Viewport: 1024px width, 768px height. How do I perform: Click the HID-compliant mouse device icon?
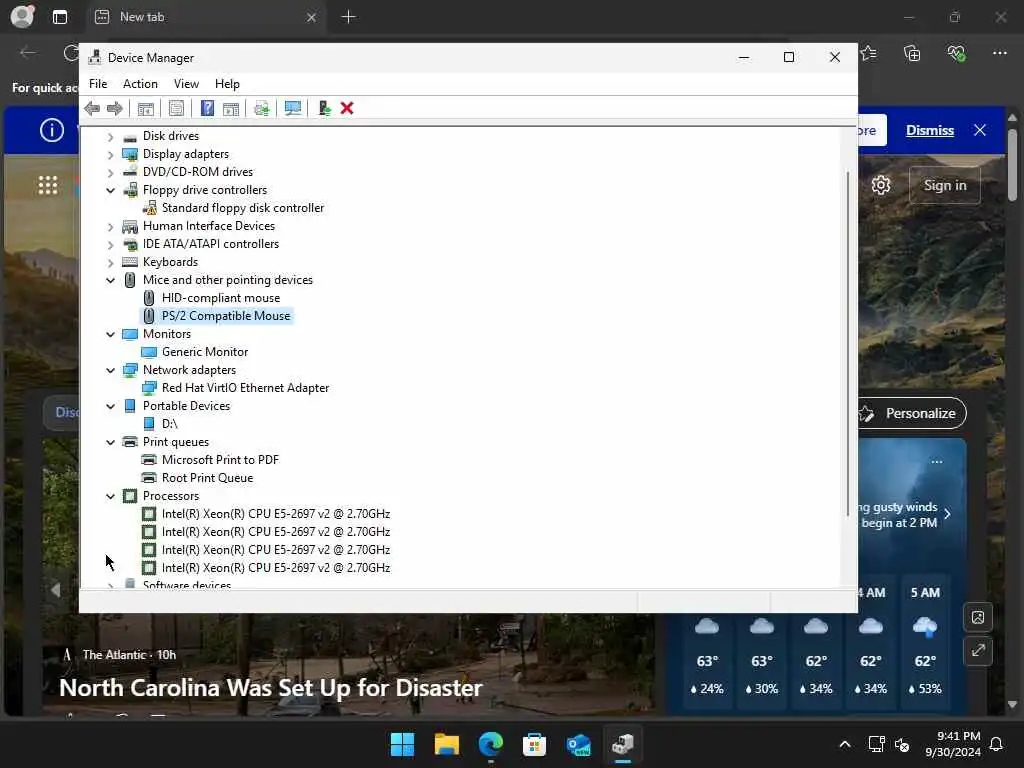pyautogui.click(x=149, y=298)
